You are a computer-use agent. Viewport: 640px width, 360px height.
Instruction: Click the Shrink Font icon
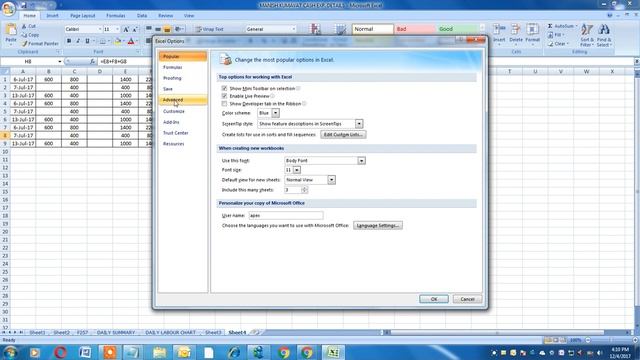(x=134, y=29)
